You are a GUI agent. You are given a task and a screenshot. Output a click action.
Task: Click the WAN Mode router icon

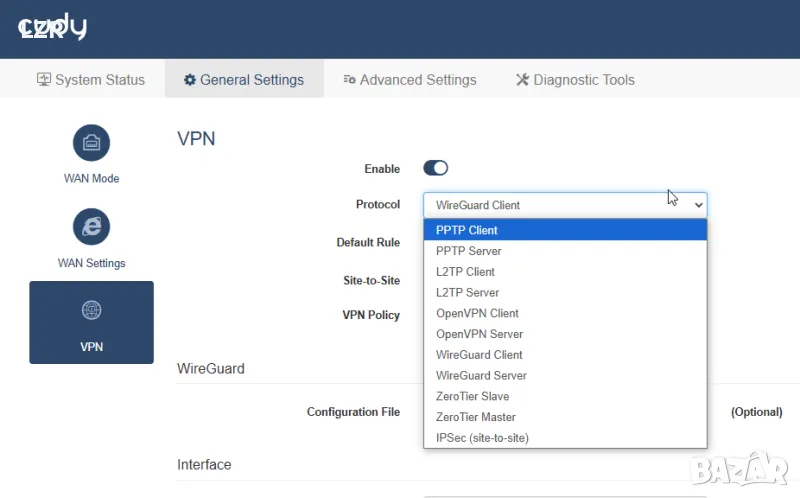click(x=91, y=142)
